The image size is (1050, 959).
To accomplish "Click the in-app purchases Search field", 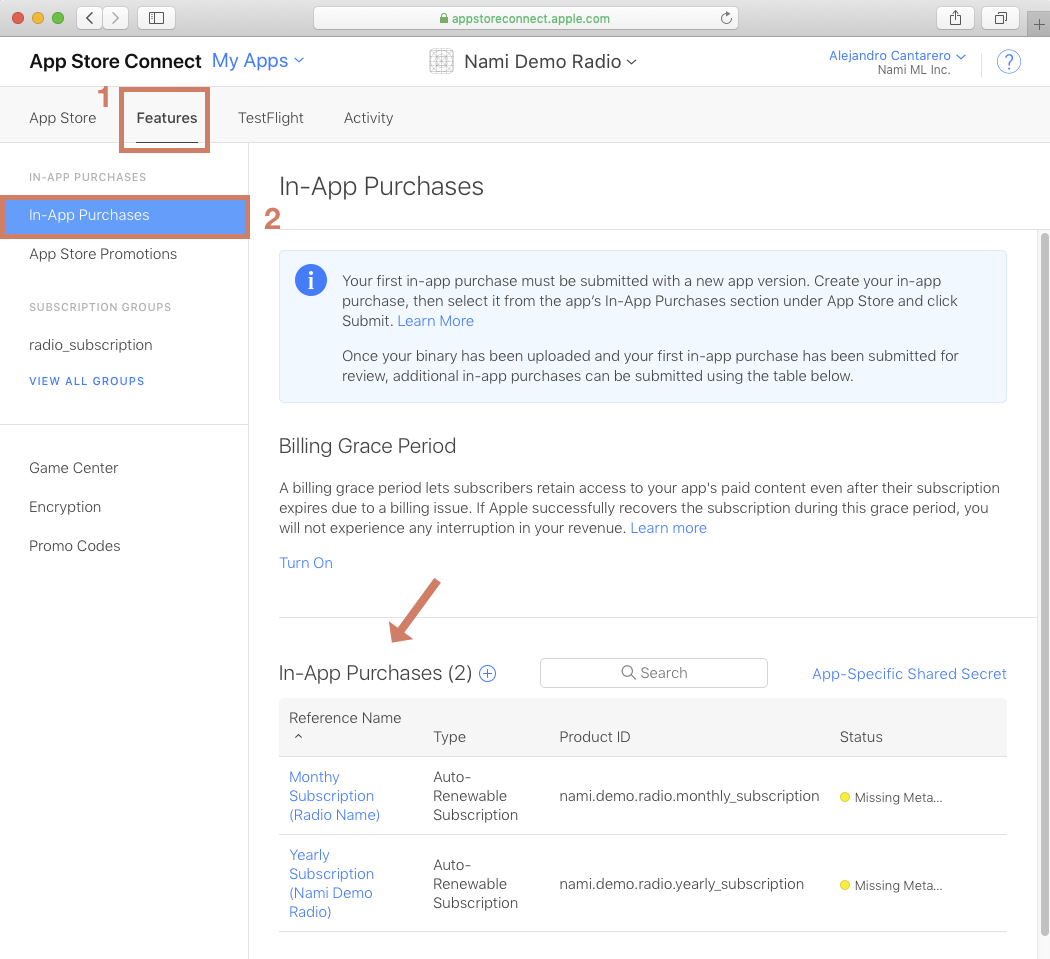I will pos(654,672).
